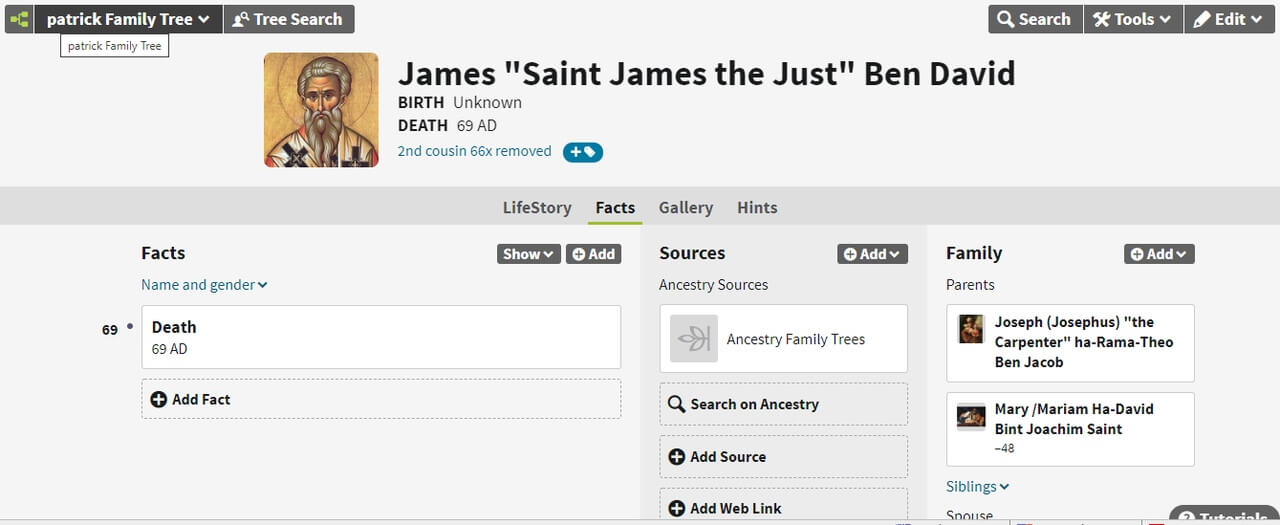Click the Saint James profile portrait
Viewport: 1280px width, 525px height.
click(x=321, y=110)
